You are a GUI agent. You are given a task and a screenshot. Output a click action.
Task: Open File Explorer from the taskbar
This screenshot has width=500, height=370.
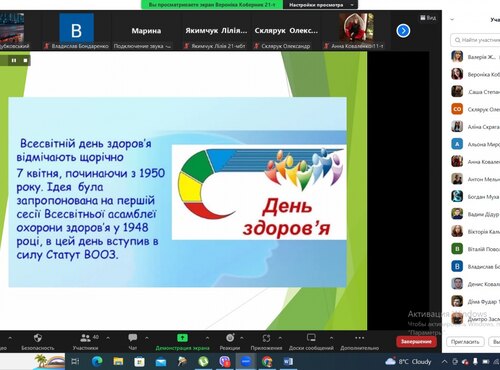[x=118, y=361]
